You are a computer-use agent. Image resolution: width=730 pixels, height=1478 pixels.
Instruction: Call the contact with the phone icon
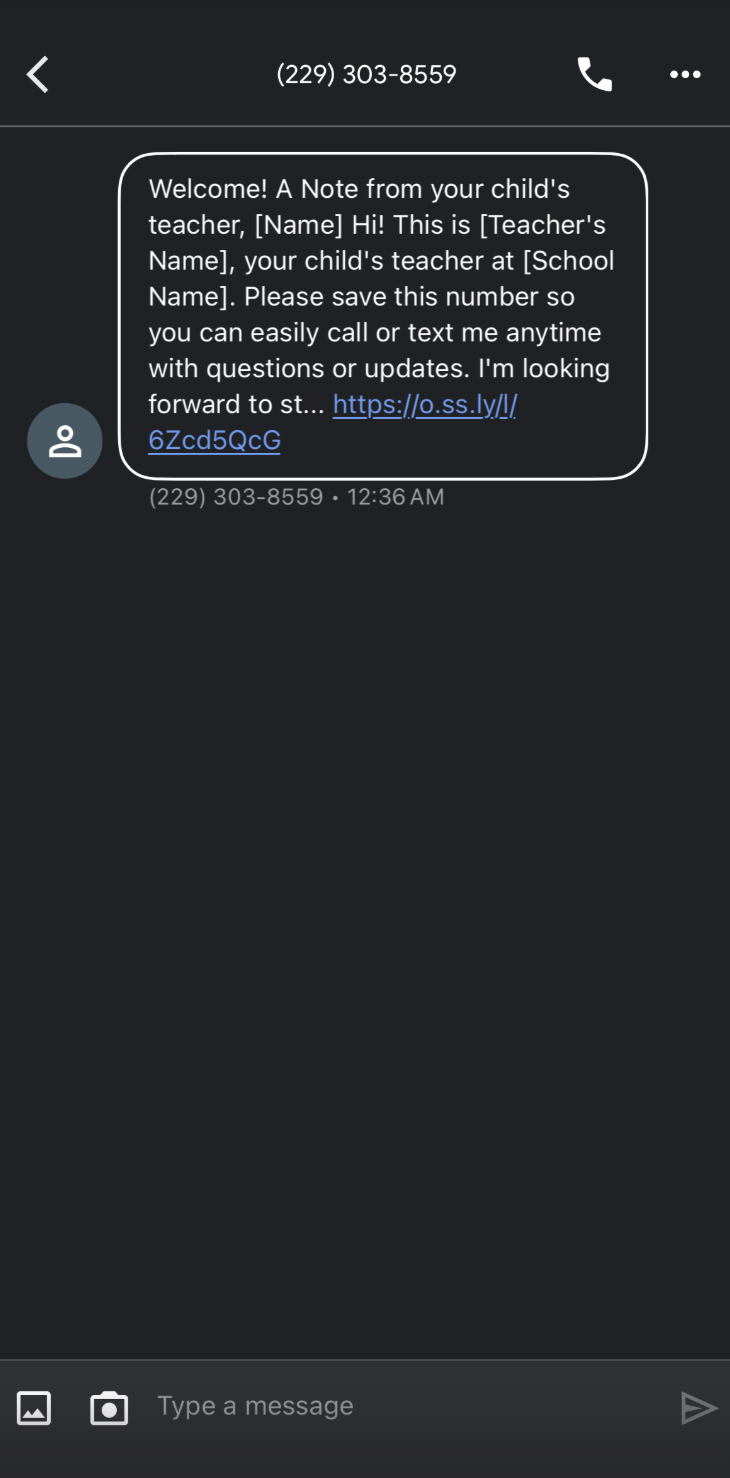[x=594, y=75]
